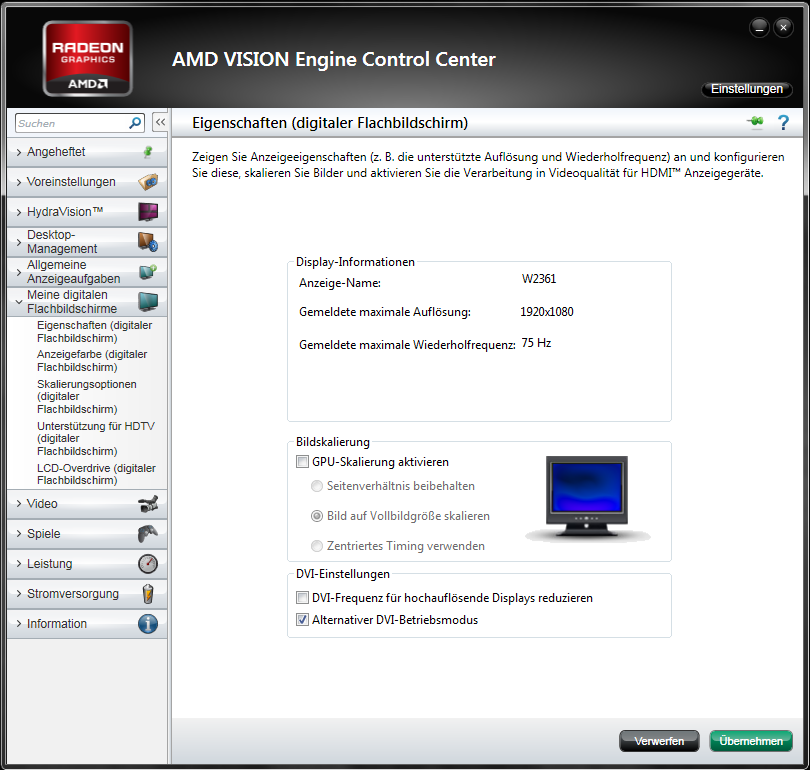Expand the HydraVision section
The width and height of the screenshot is (810, 770).
click(87, 212)
